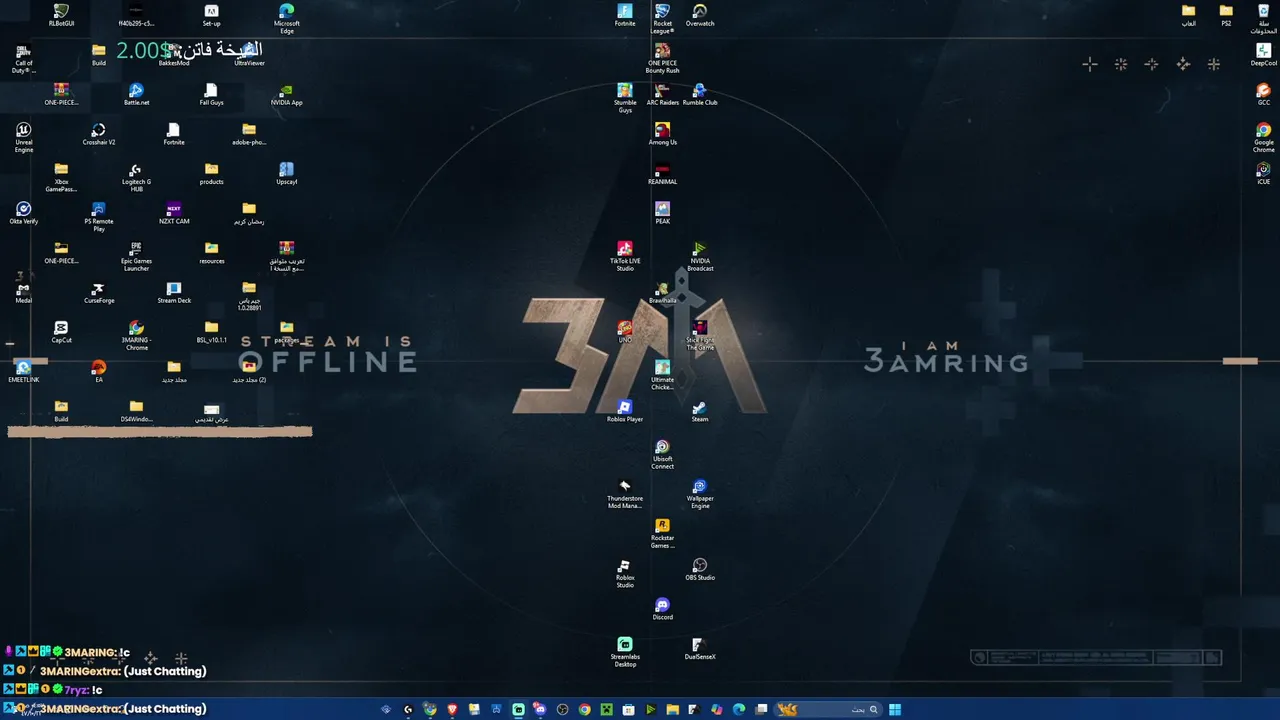Launch ARC Raiders from the desktop
This screenshot has width=1280, height=720.
(x=662, y=94)
